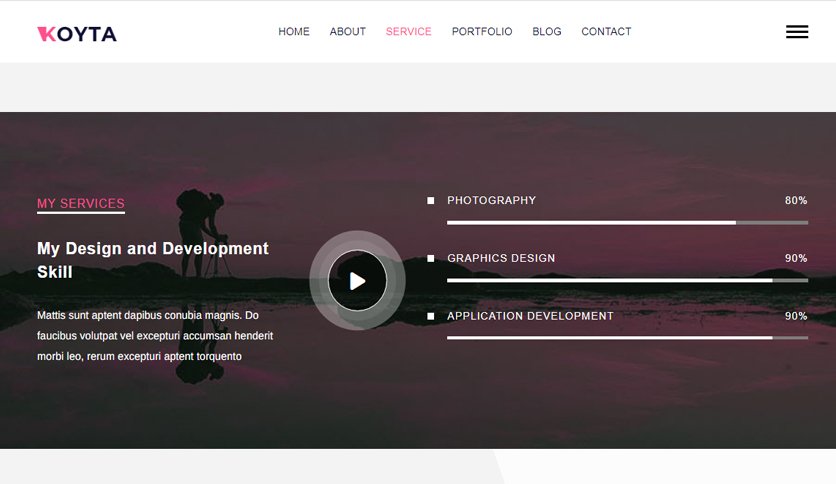Navigate to the Blog menu item
This screenshot has height=484, width=836.
[546, 31]
